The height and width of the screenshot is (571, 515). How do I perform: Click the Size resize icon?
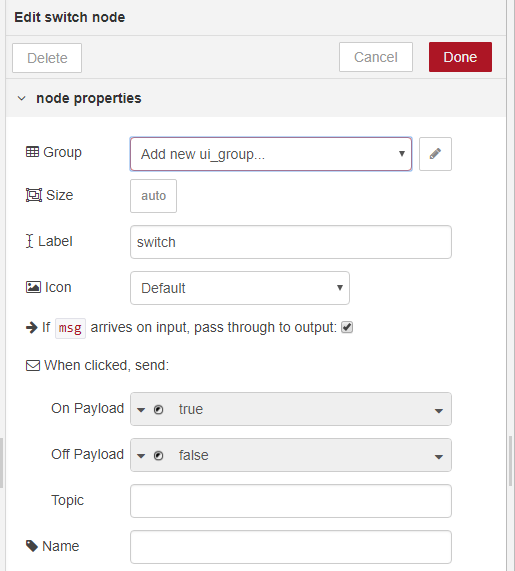coord(34,195)
